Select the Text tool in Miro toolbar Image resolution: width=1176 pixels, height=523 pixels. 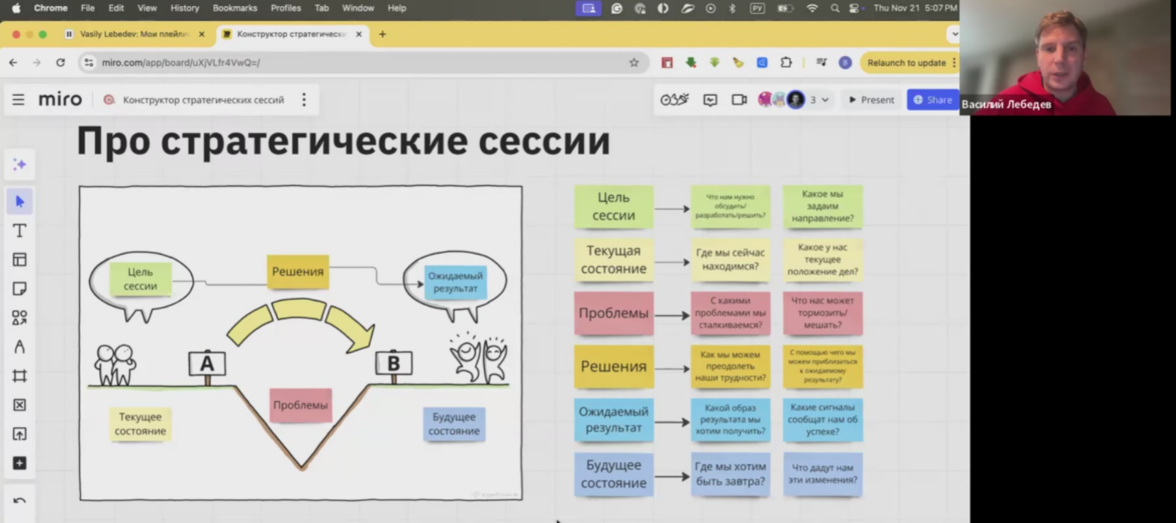pos(20,230)
